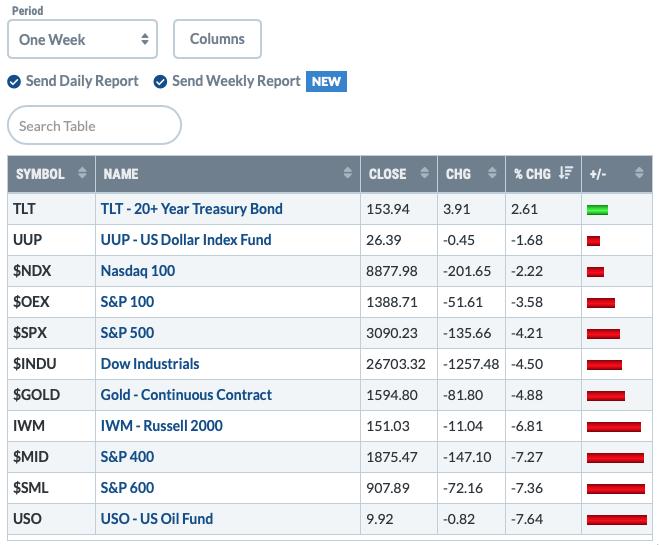
Task: Sort table by the CHG column arrows
Action: point(492,173)
